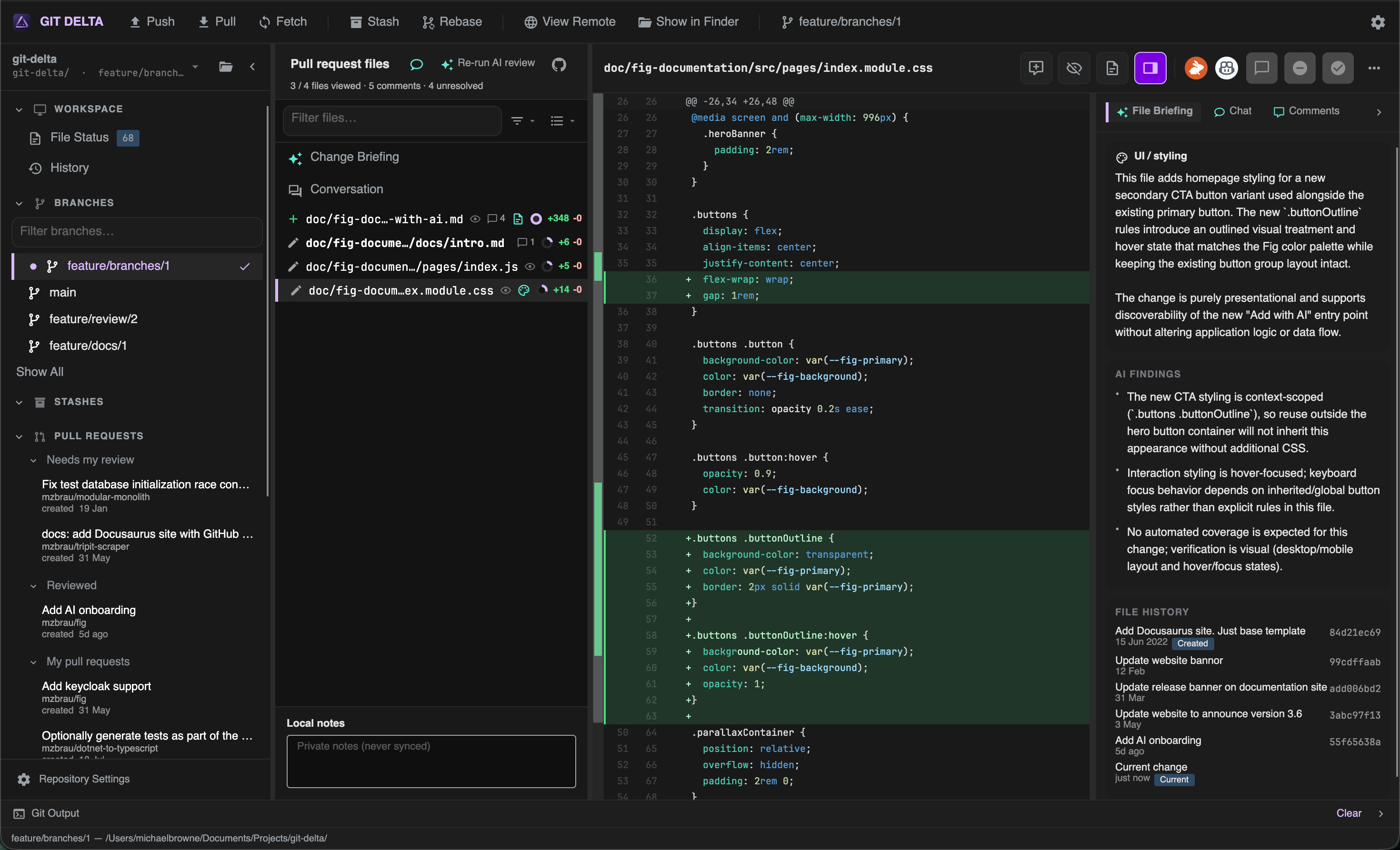Toggle viewed eye on with-ai.md file

[x=476, y=218]
